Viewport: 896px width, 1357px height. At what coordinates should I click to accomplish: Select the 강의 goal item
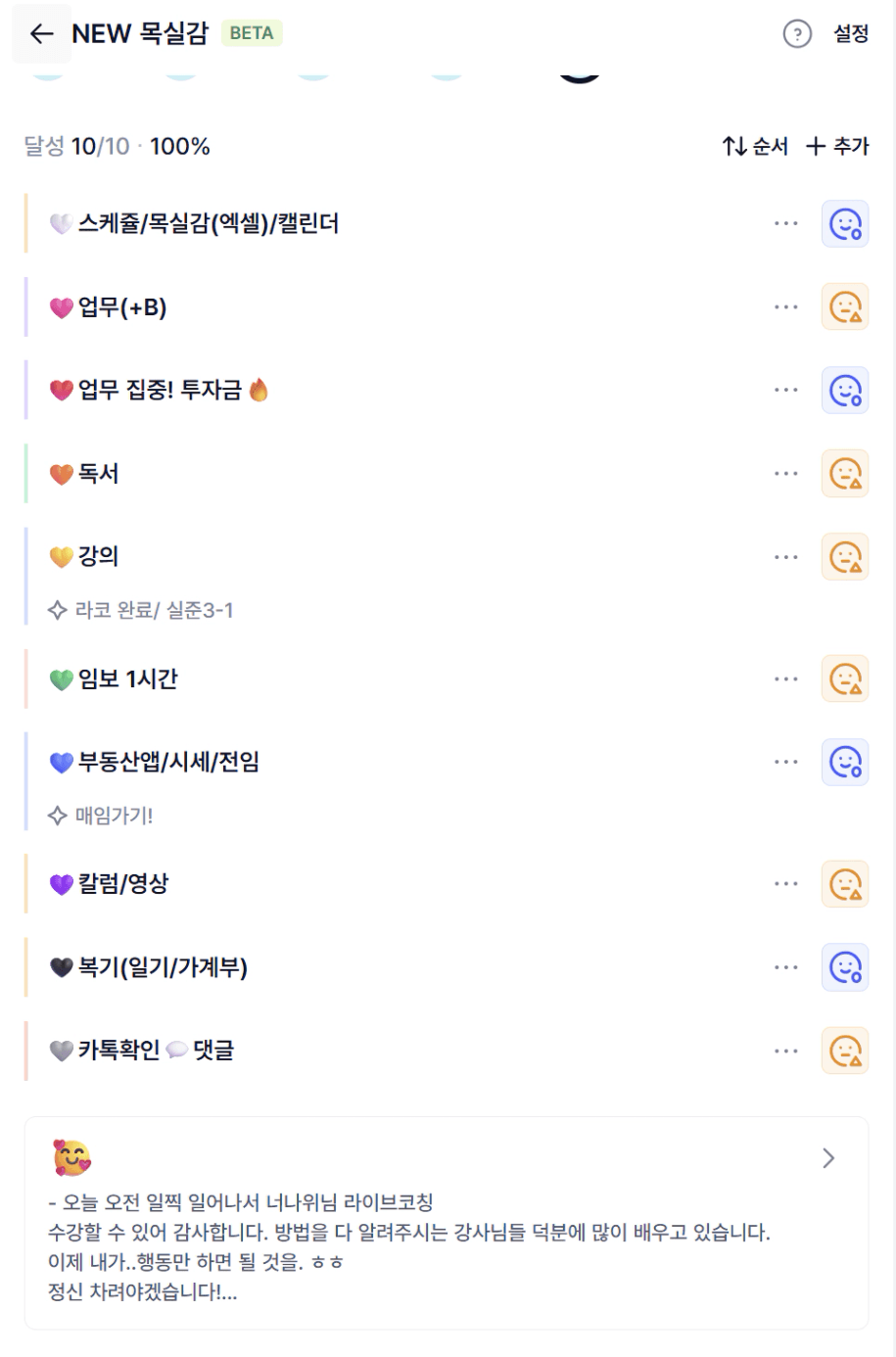(x=98, y=557)
